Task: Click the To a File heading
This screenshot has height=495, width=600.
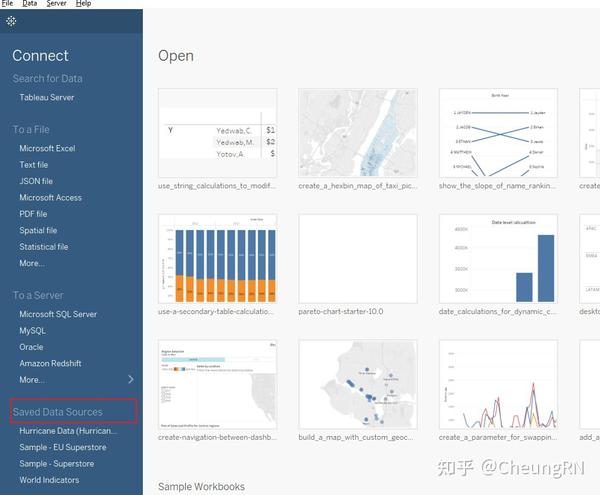Action: point(31,129)
